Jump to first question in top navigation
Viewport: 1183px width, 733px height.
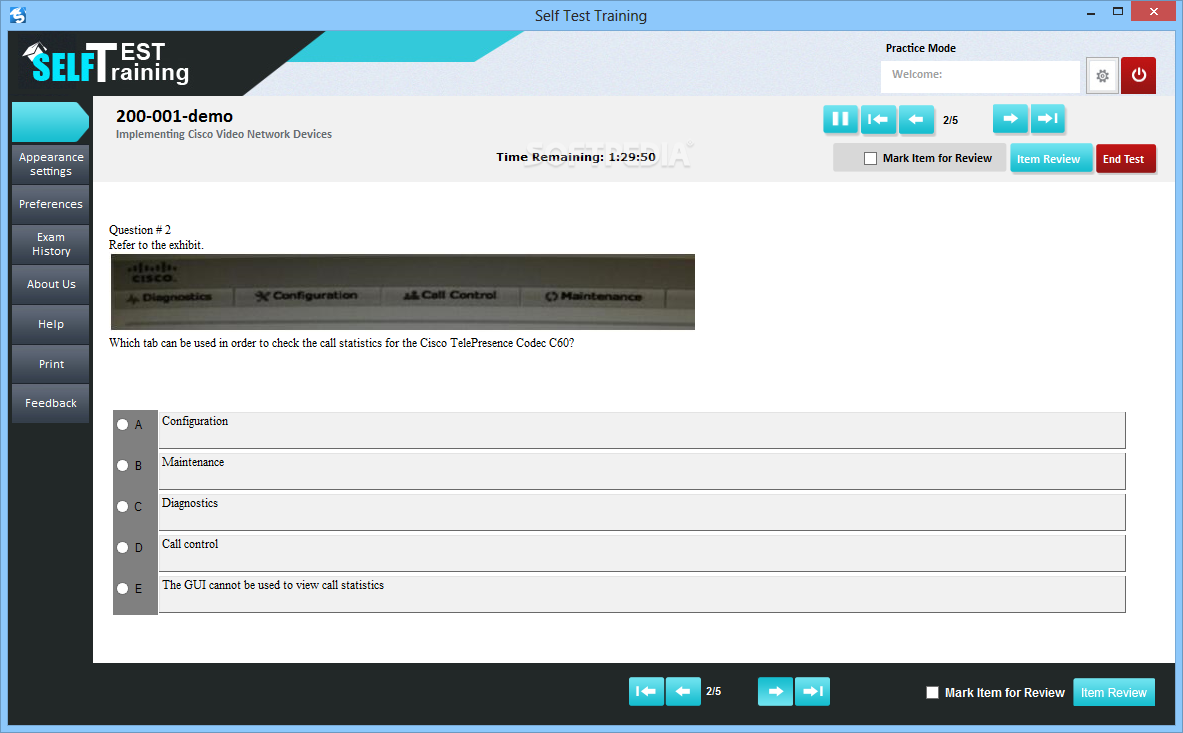[878, 119]
